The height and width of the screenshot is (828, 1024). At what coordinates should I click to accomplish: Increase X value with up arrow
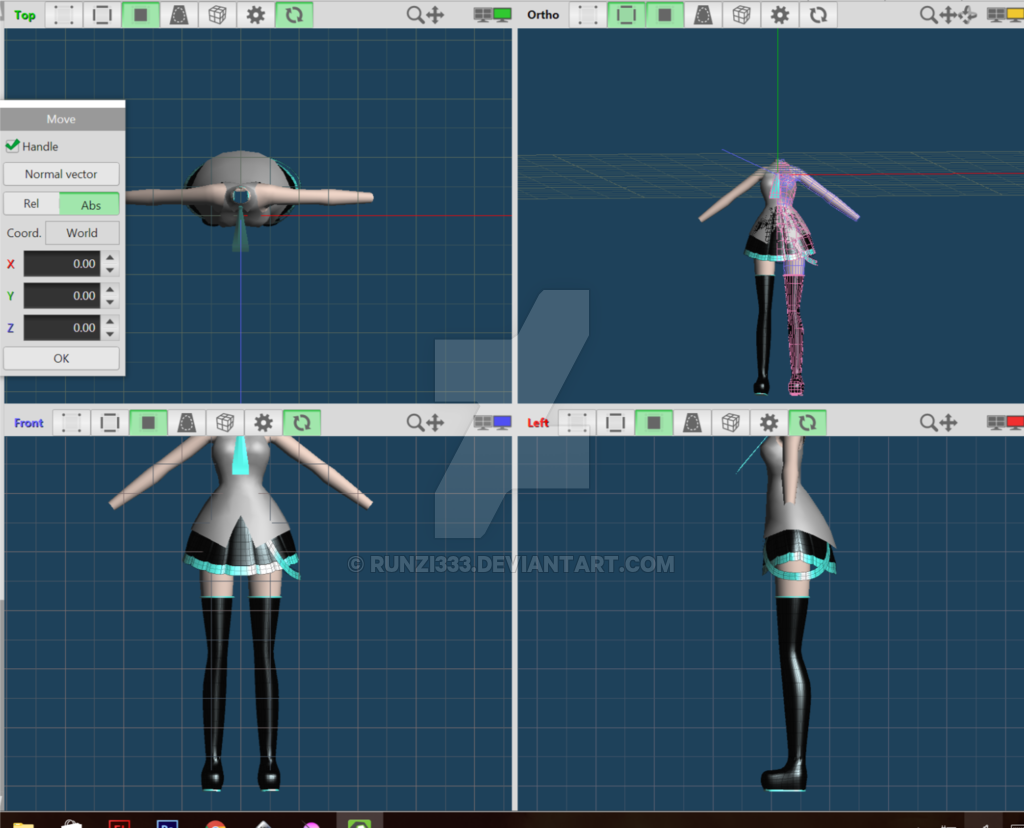(x=110, y=257)
